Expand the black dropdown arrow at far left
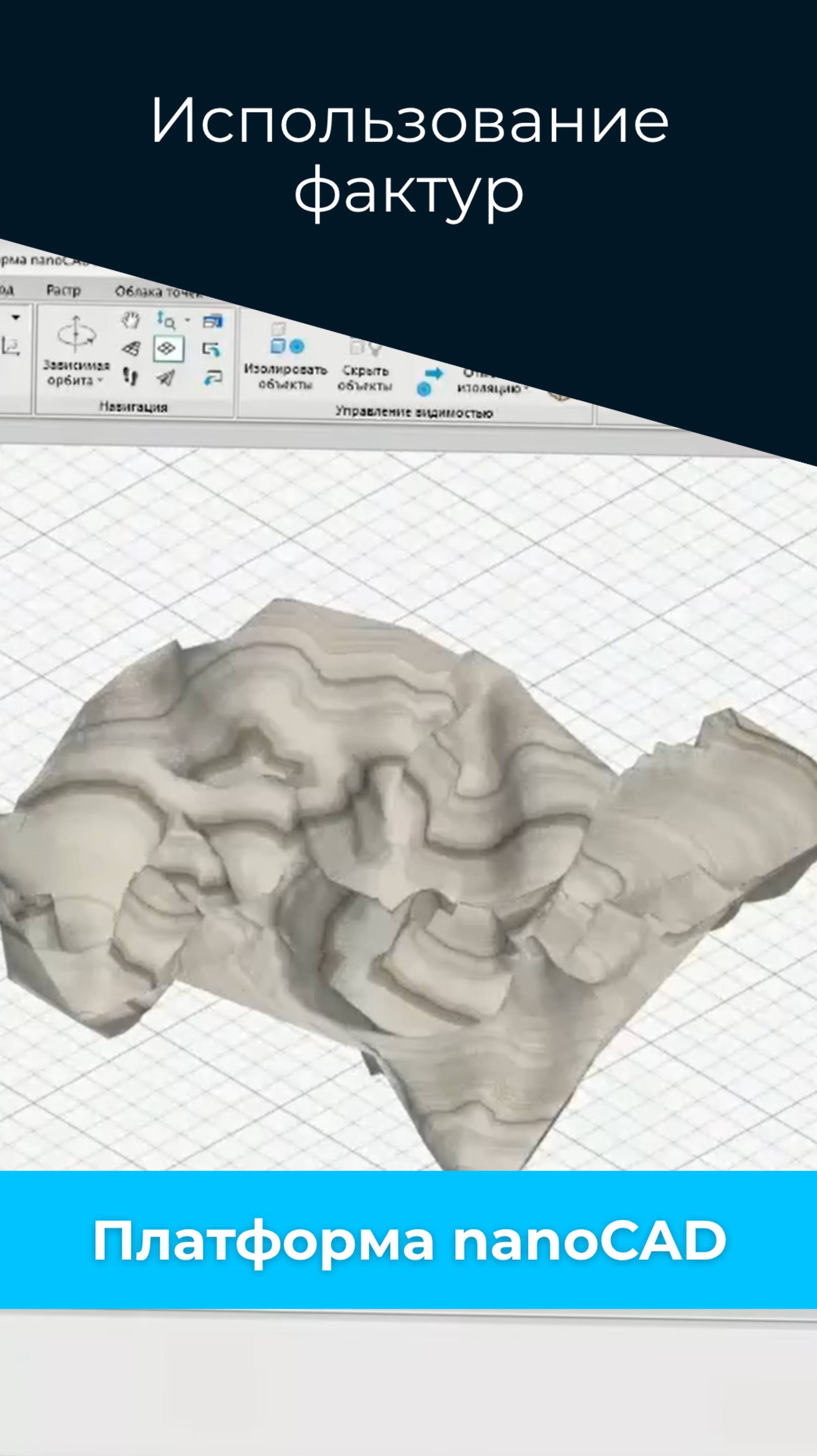Image resolution: width=817 pixels, height=1456 pixels. (x=16, y=317)
